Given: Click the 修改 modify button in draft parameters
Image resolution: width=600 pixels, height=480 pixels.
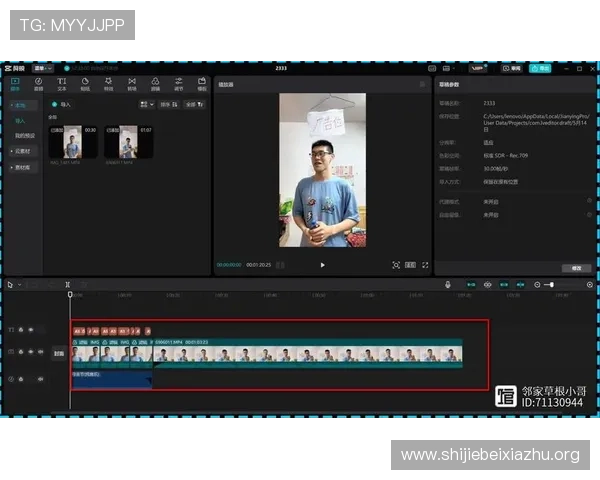Looking at the screenshot, I should 575,268.
